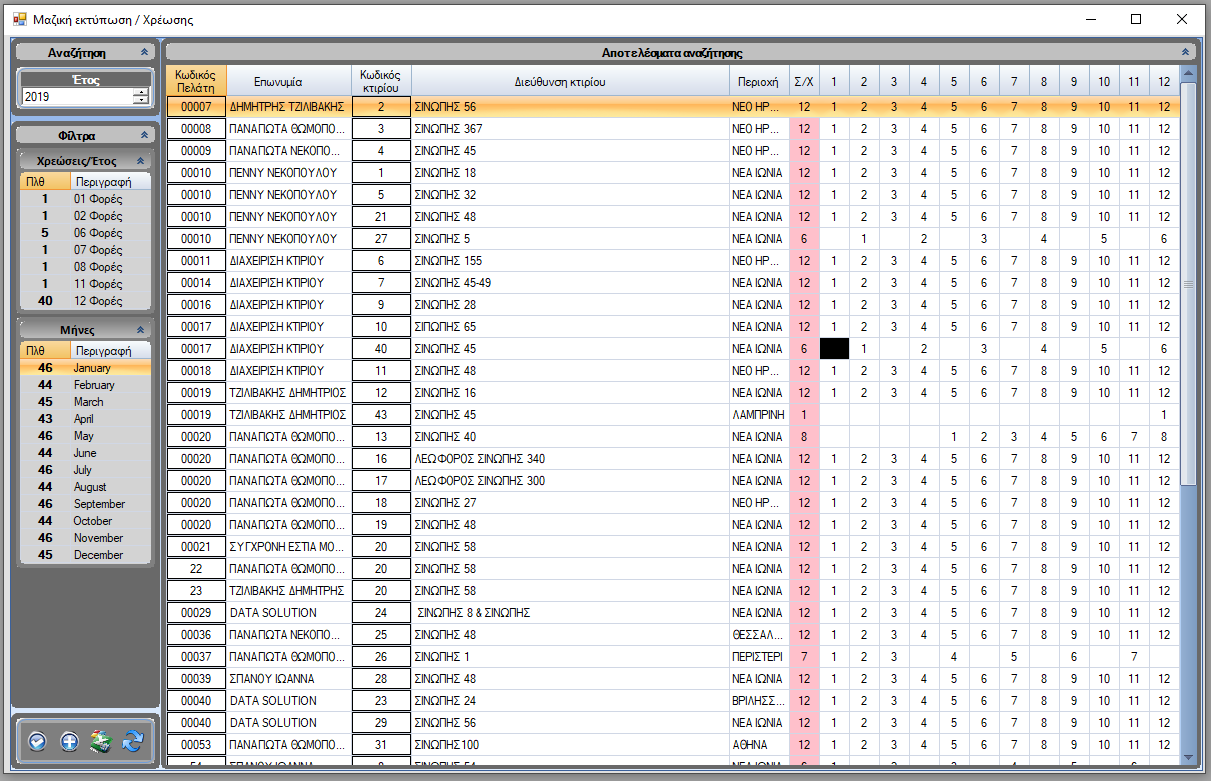Collapse the Φίλτρα panel
Image resolution: width=1211 pixels, height=781 pixels.
click(144, 135)
